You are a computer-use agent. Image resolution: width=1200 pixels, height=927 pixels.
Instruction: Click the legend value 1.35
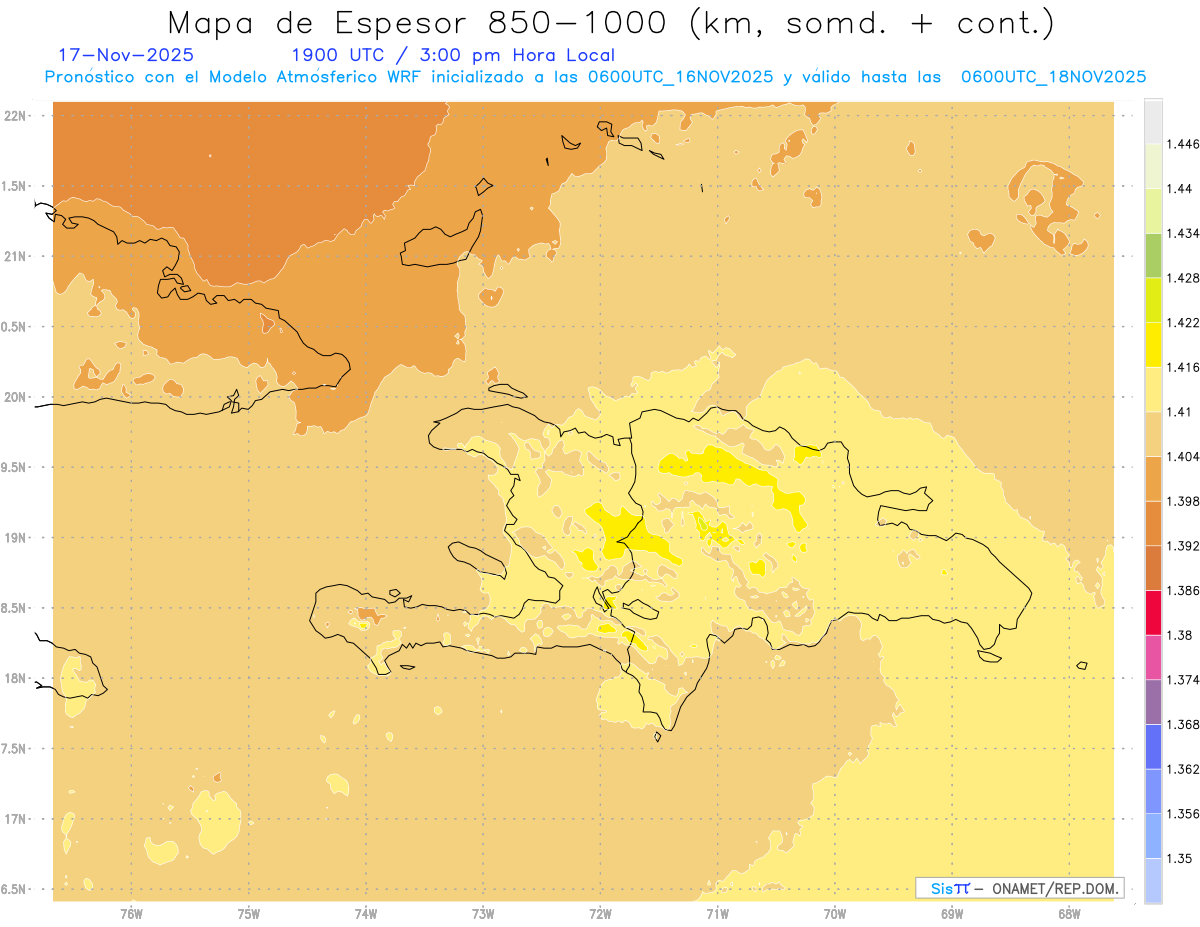pos(1180,858)
